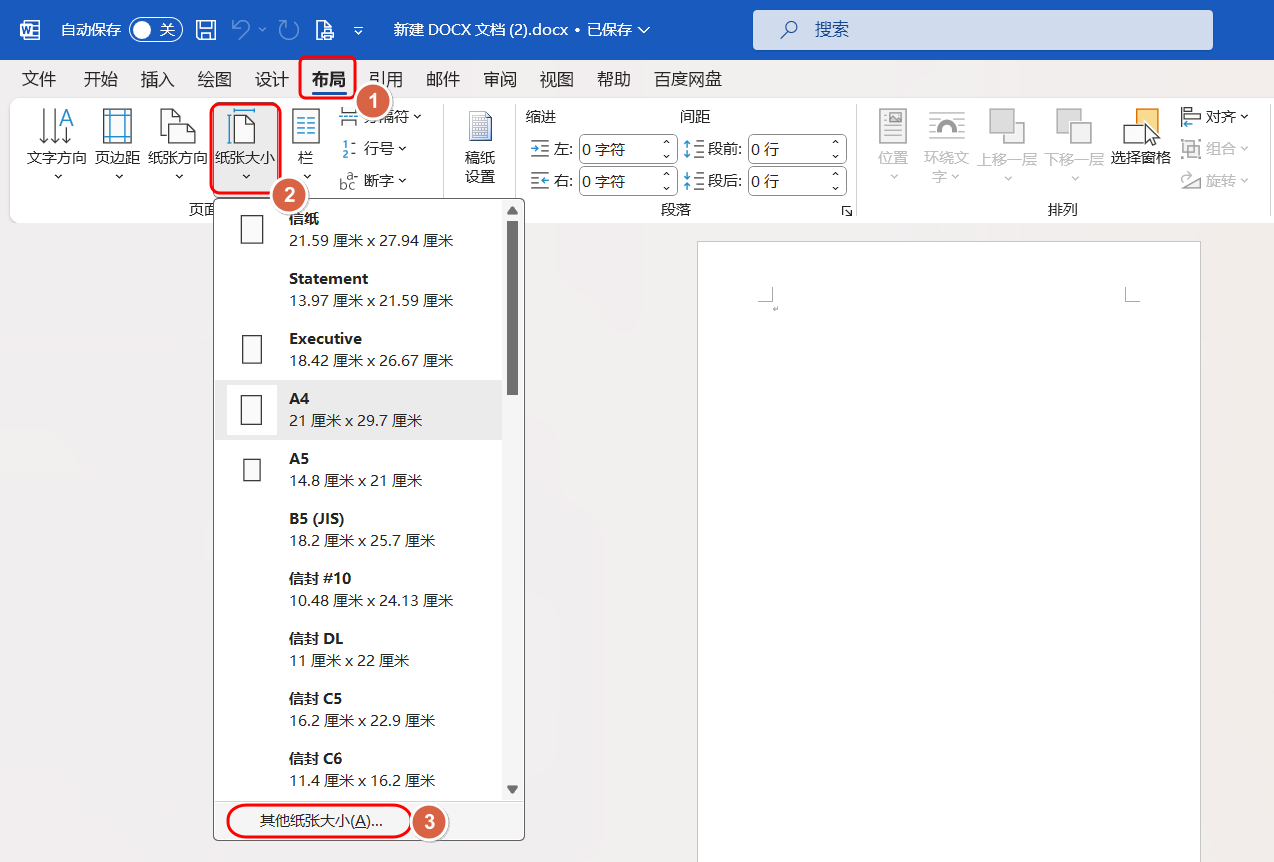Open the Customize Quick Access Toolbar arrow
Image resolution: width=1274 pixels, height=862 pixels.
tap(359, 31)
